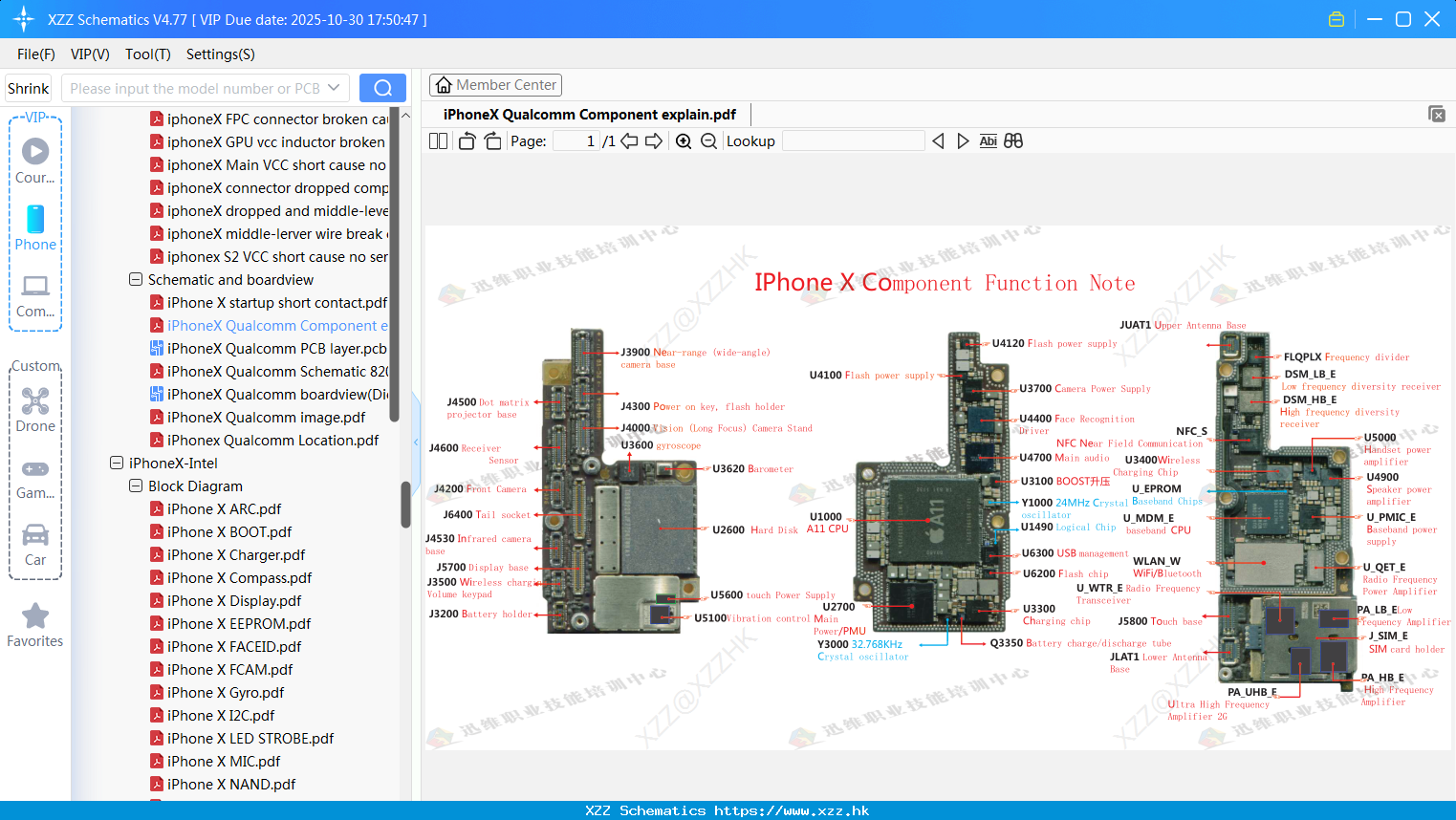Viewport: 1456px width, 820px height.
Task: Click the store bag icon in title bar
Action: [1336, 19]
